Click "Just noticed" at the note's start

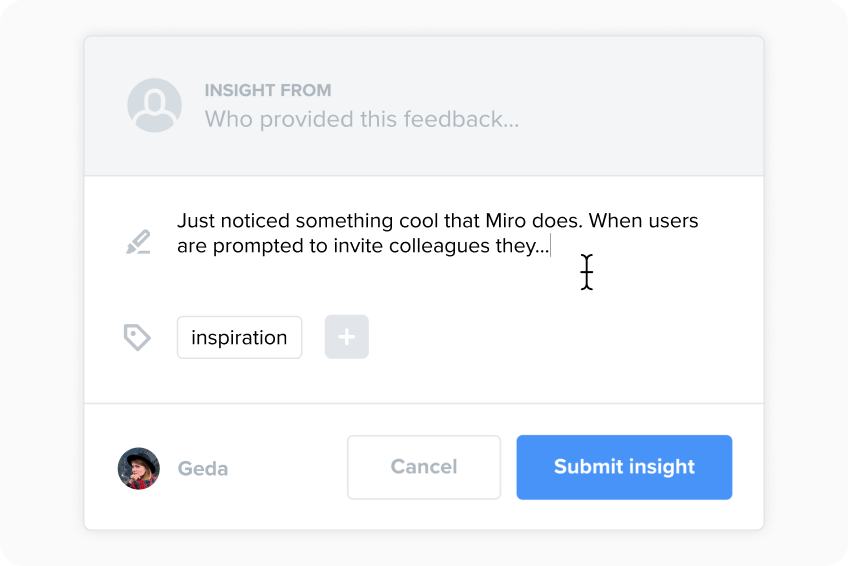[x=234, y=221]
